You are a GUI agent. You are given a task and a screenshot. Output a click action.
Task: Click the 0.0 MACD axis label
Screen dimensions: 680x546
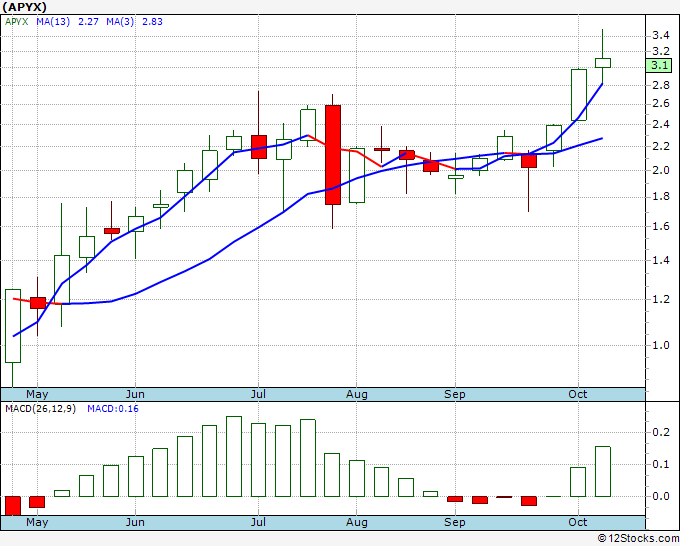pos(660,497)
